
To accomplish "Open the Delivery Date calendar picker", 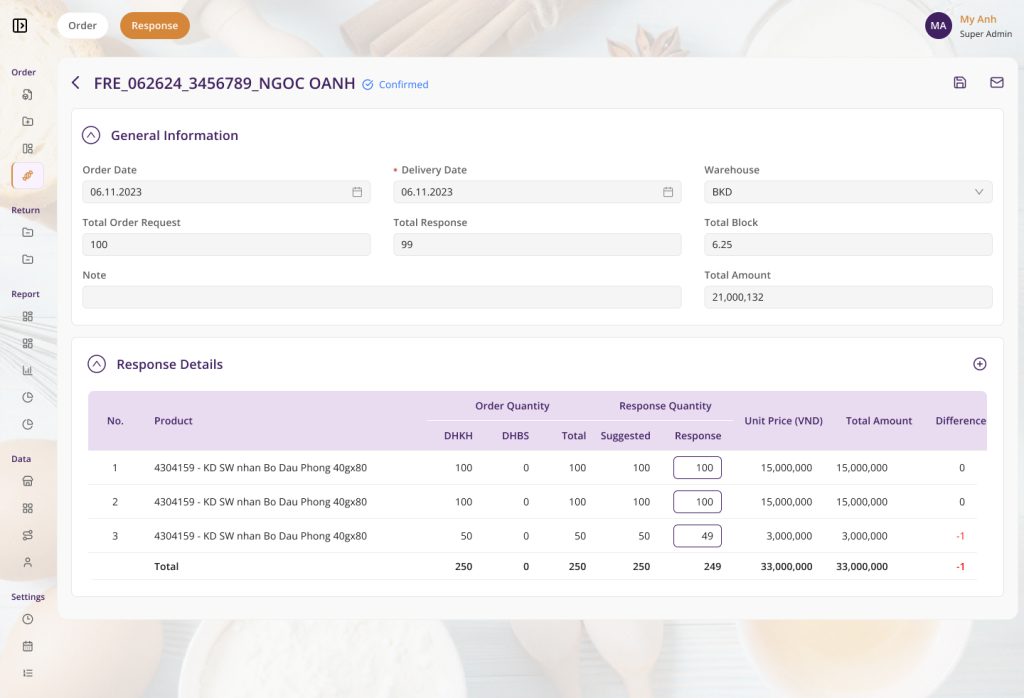I will (x=668, y=192).
